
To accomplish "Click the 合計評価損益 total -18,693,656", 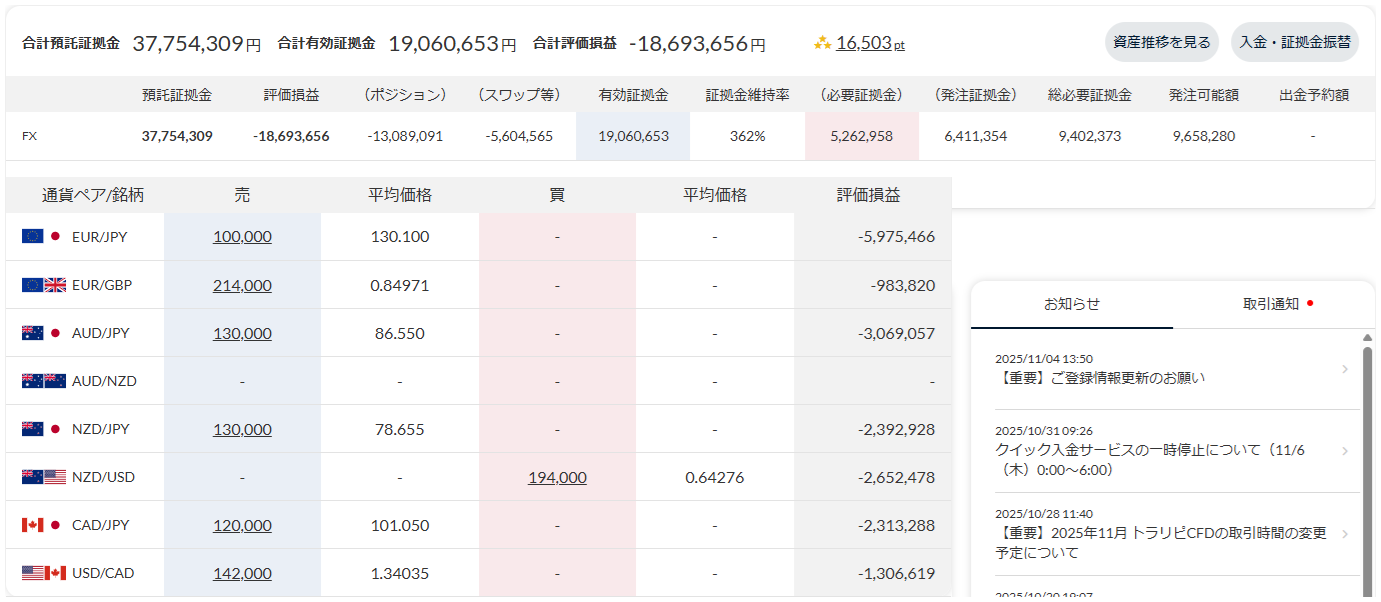I will point(689,43).
